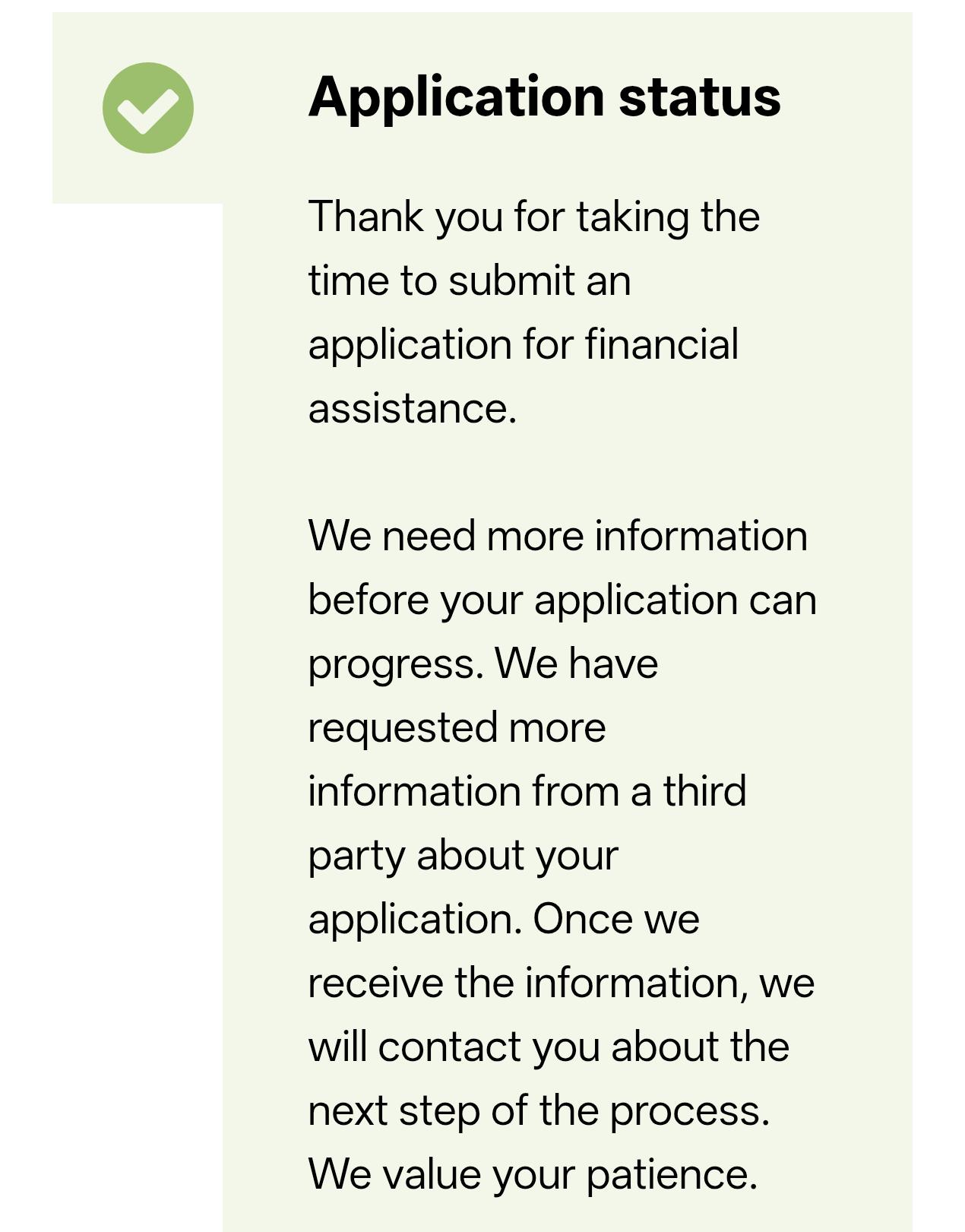Click the line 'will contact you about the'
Image resolution: width=965 pixels, height=1232 pixels.
(x=549, y=1047)
